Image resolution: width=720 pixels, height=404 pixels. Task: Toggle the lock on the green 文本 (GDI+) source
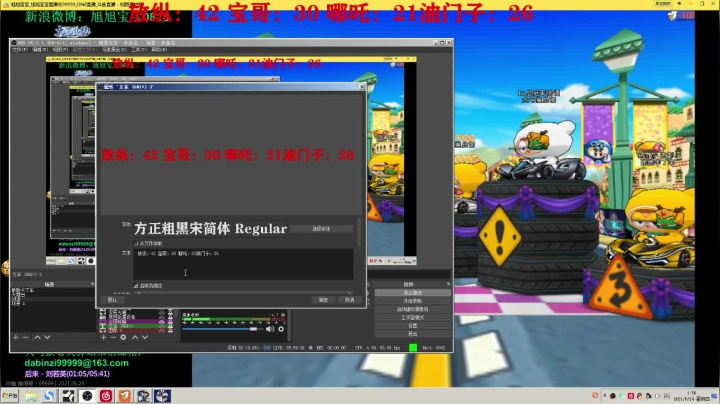click(x=170, y=326)
